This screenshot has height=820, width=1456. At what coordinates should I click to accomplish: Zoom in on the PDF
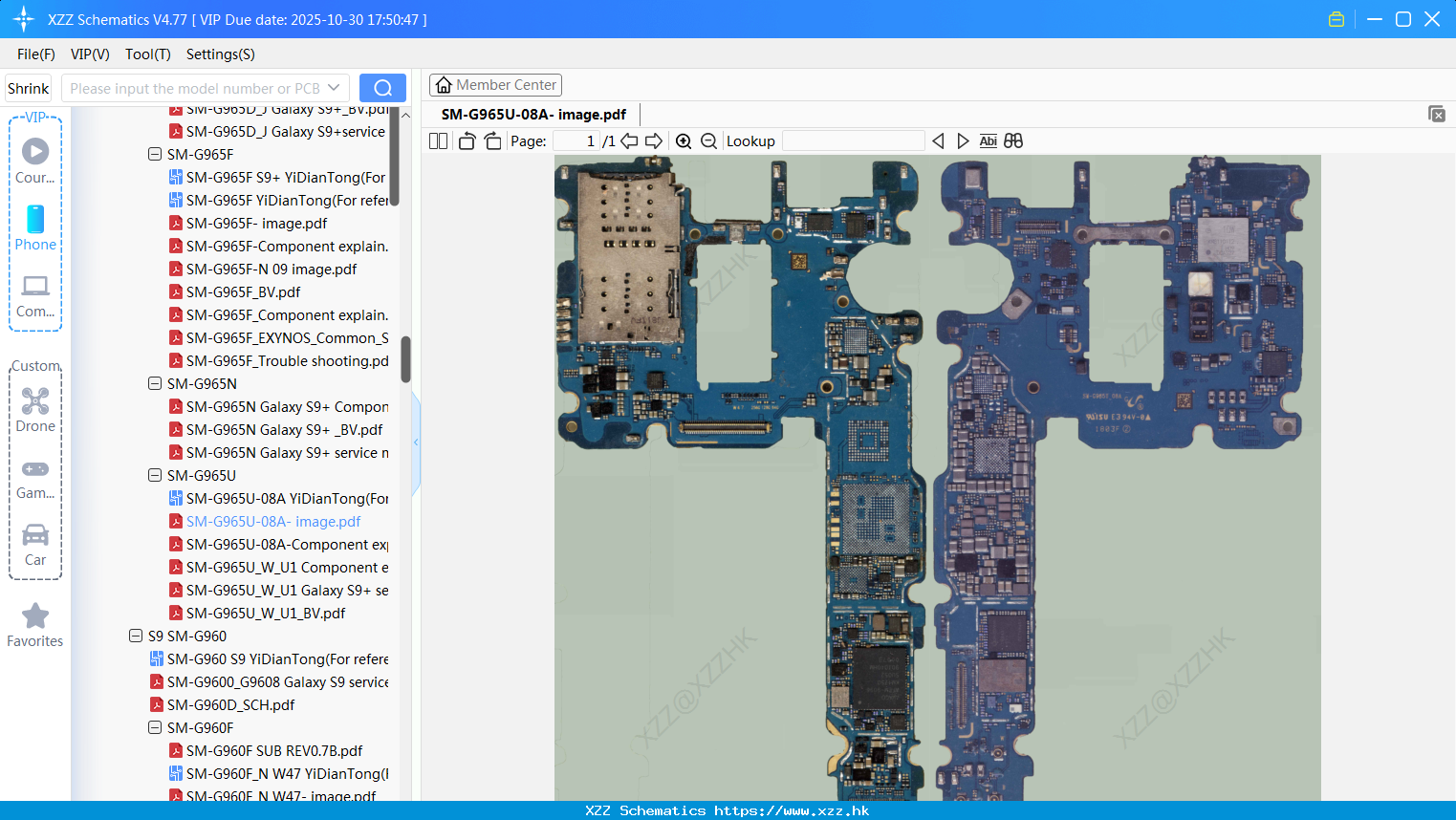coord(684,140)
